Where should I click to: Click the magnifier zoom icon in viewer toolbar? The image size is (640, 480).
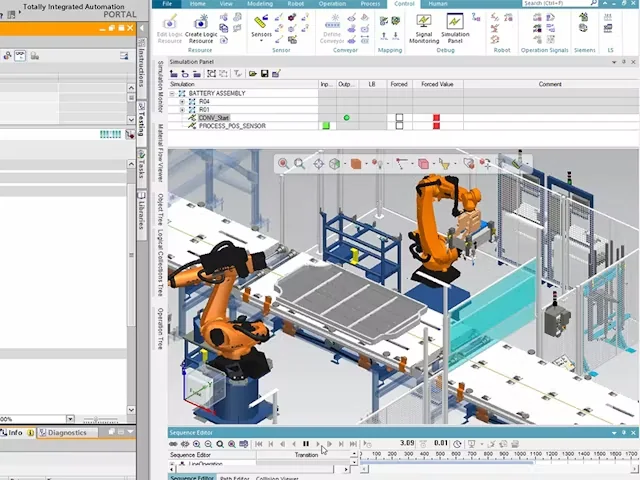click(x=300, y=164)
